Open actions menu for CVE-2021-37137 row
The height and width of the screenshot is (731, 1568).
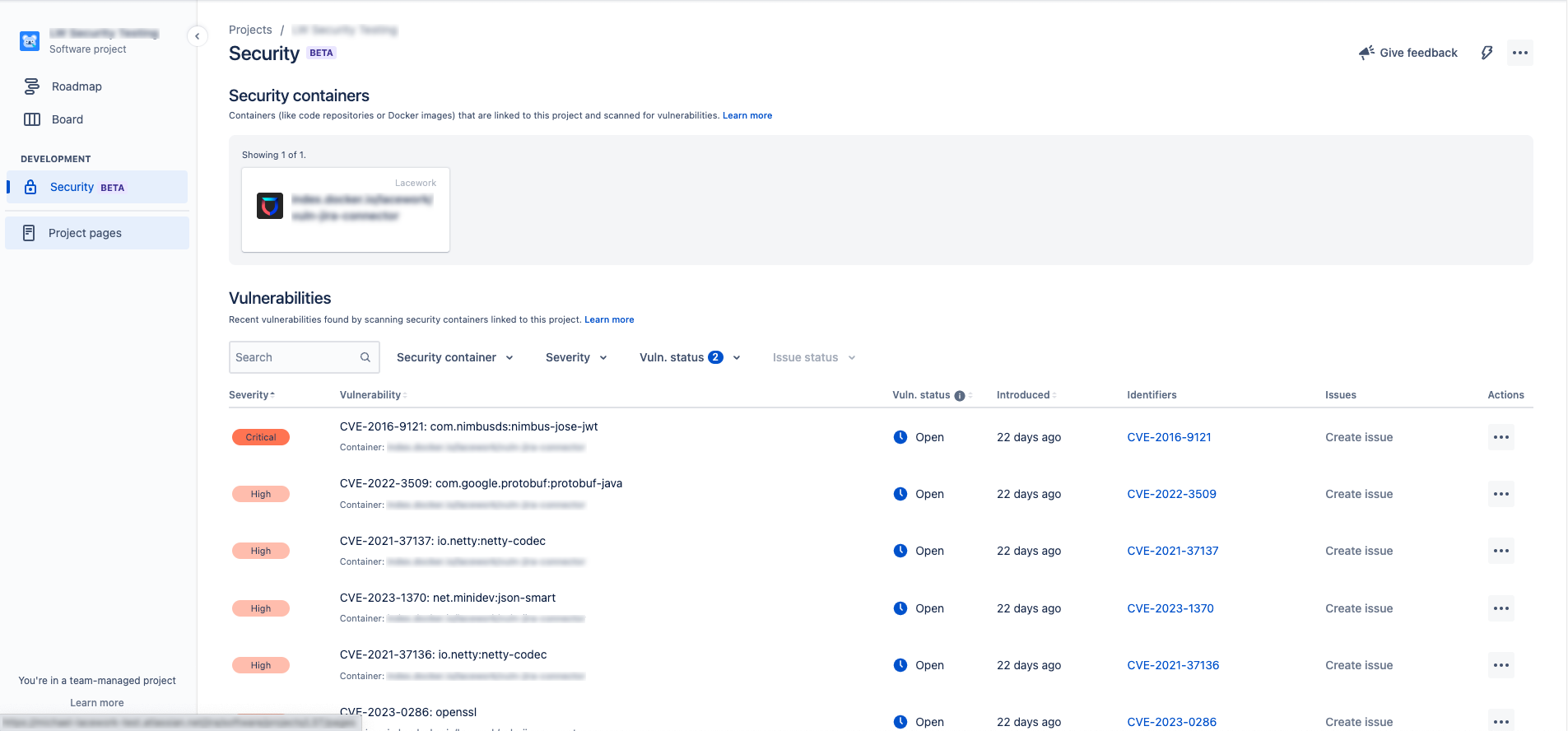click(x=1501, y=551)
